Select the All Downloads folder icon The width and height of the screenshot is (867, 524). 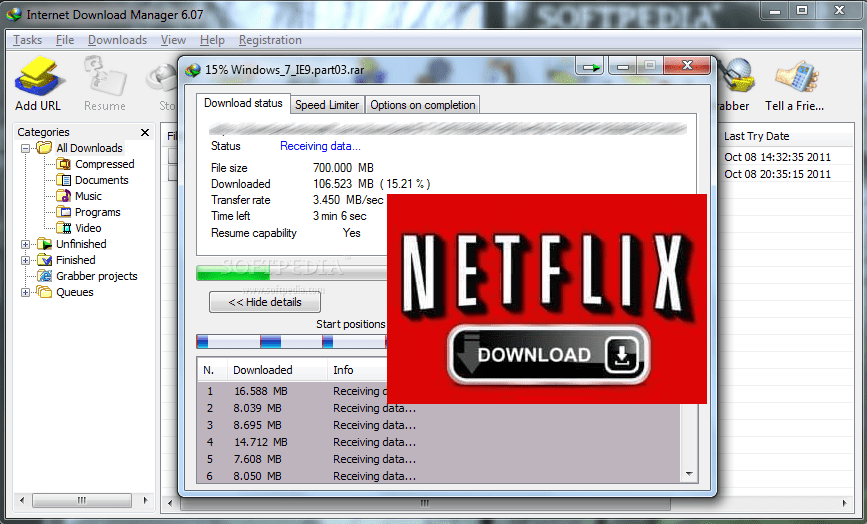[x=44, y=148]
